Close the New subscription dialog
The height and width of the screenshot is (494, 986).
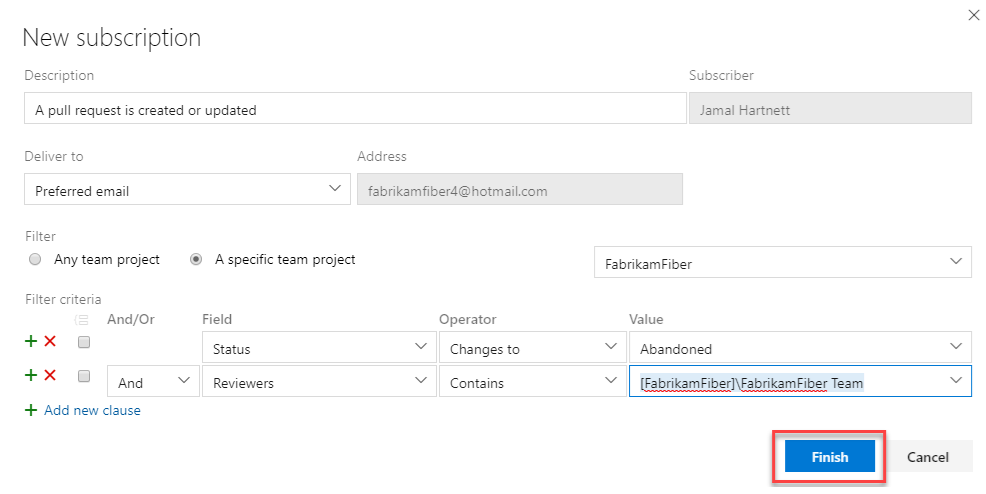(x=974, y=16)
